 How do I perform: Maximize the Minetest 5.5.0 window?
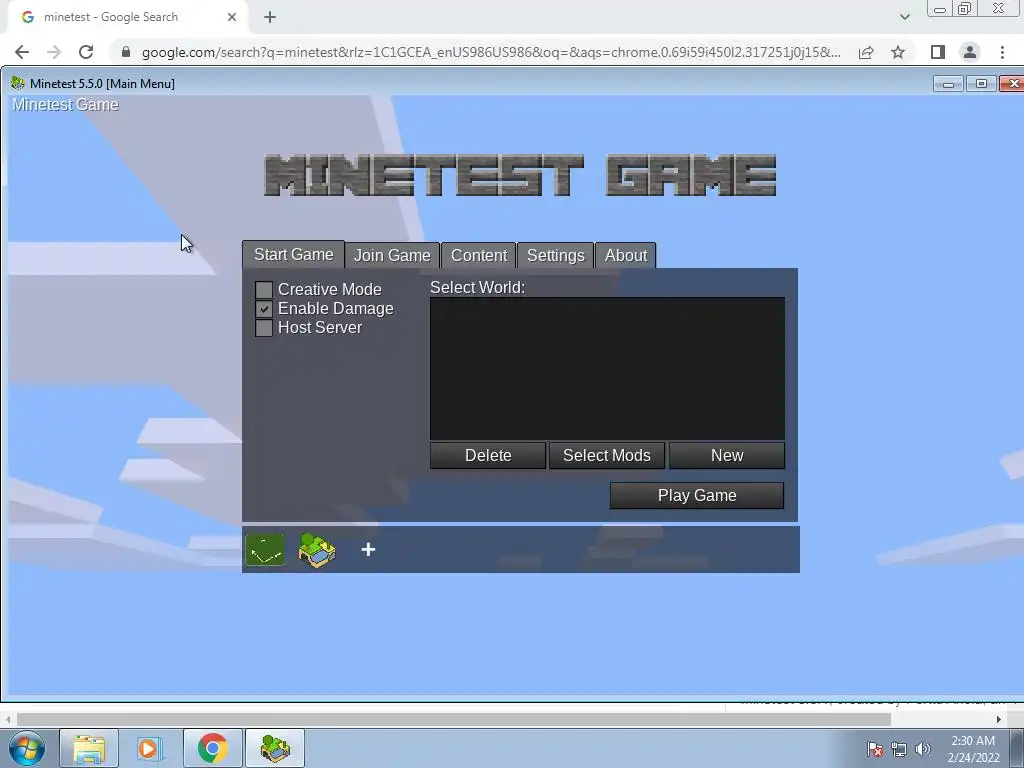tap(981, 84)
